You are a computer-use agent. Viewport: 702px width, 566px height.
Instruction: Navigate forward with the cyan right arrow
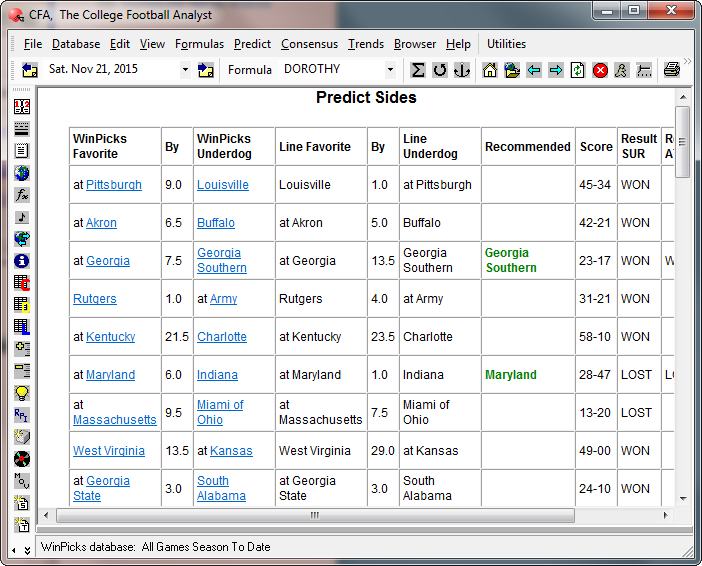(556, 70)
